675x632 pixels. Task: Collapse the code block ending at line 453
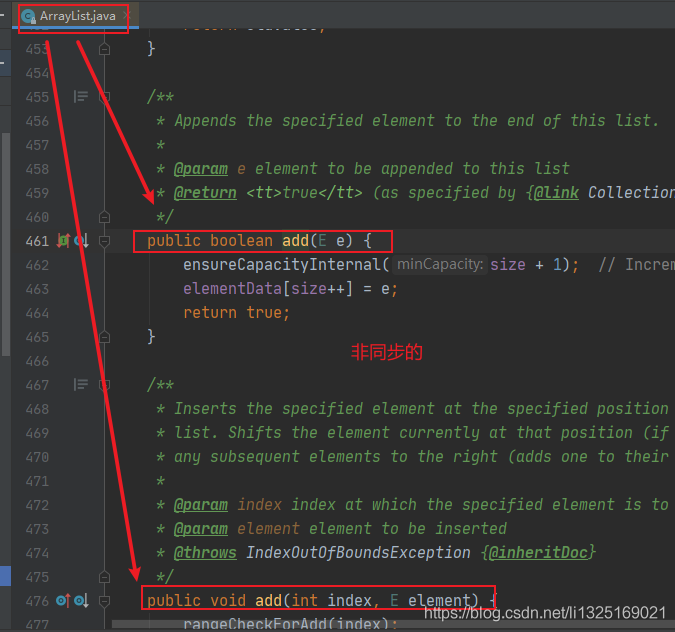point(104,49)
